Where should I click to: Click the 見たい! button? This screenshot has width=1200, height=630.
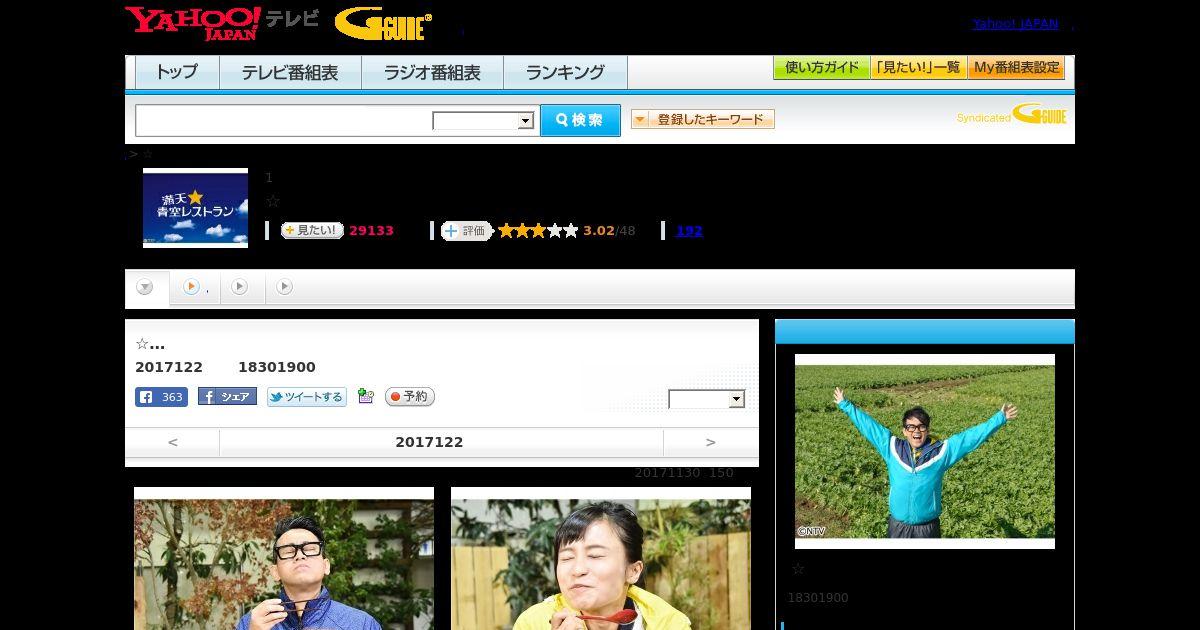312,230
